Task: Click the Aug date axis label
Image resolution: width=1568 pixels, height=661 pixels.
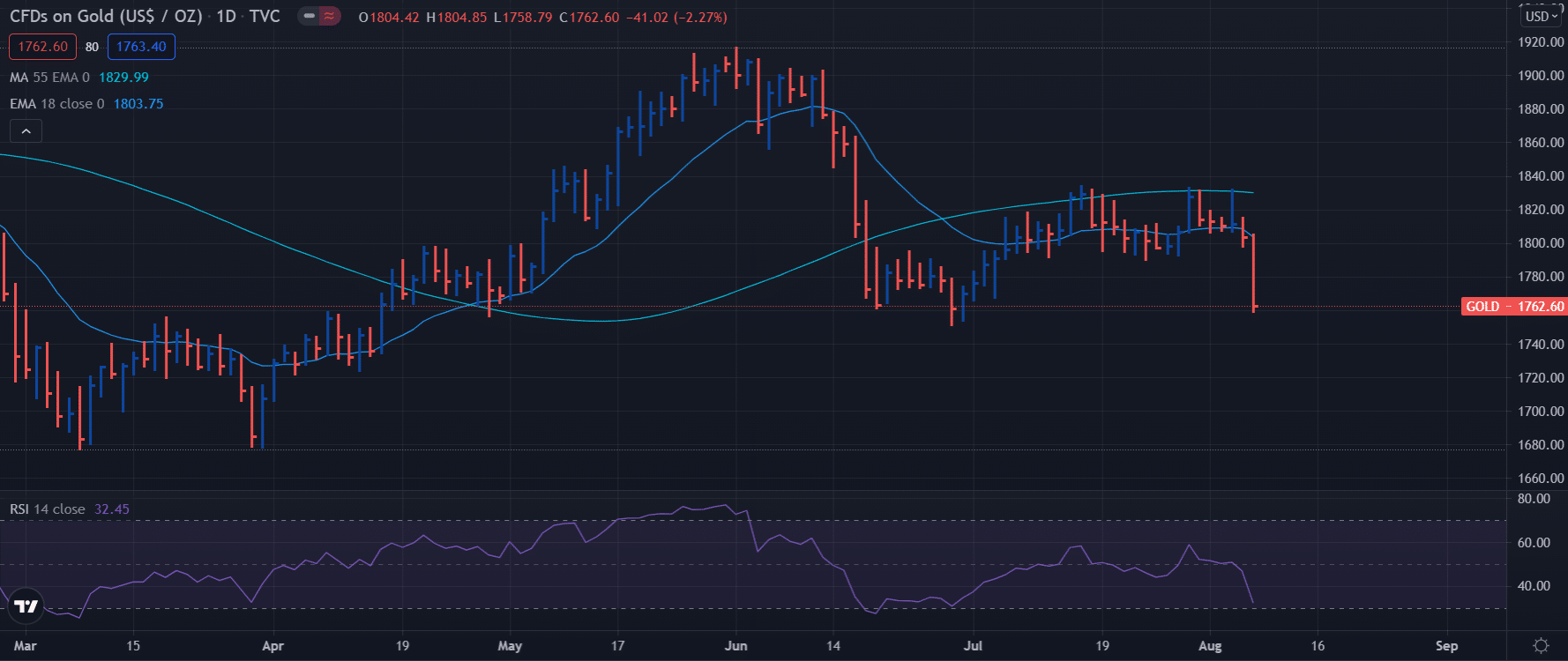Action: tap(1210, 646)
